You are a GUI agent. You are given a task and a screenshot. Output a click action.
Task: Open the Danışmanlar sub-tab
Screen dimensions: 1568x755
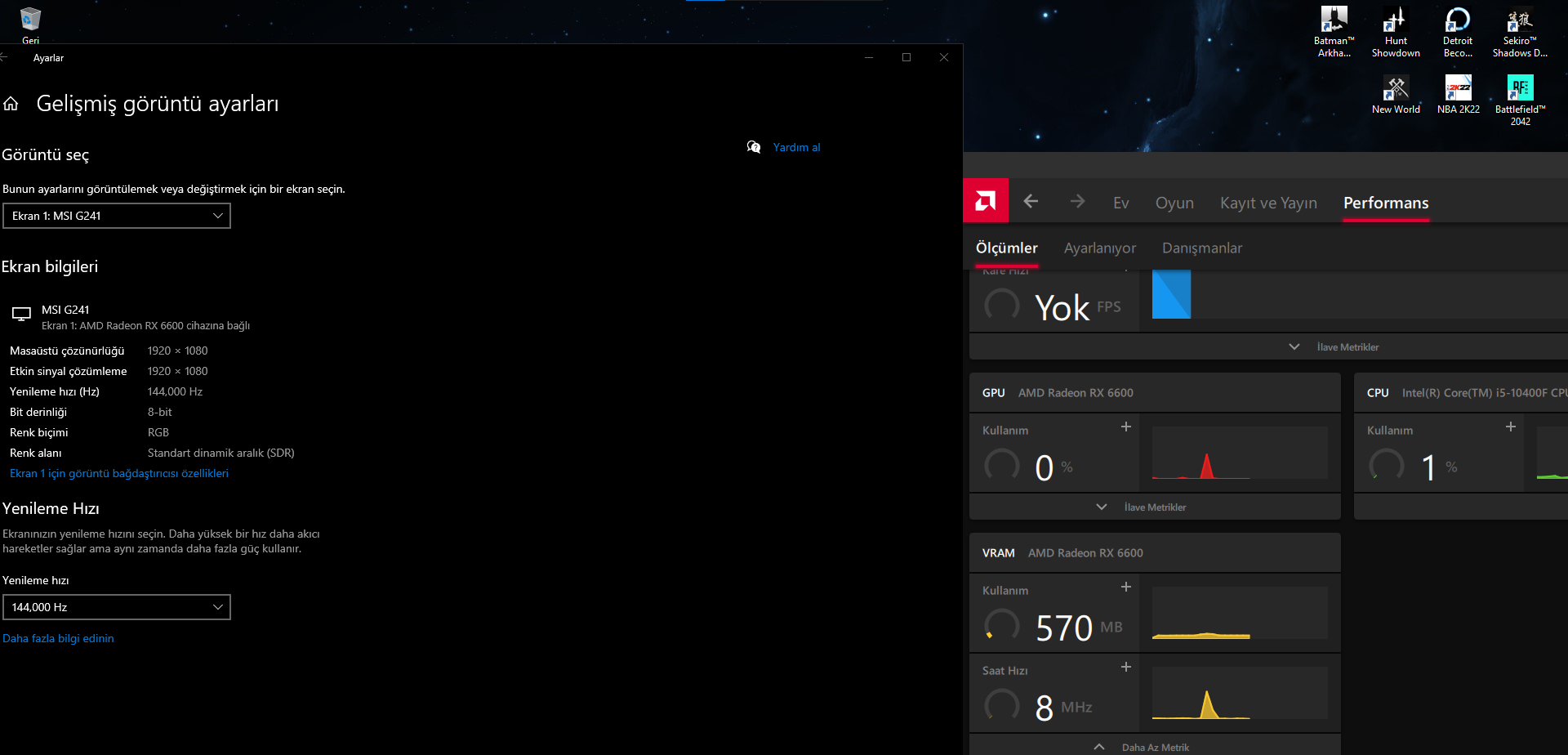[1202, 248]
